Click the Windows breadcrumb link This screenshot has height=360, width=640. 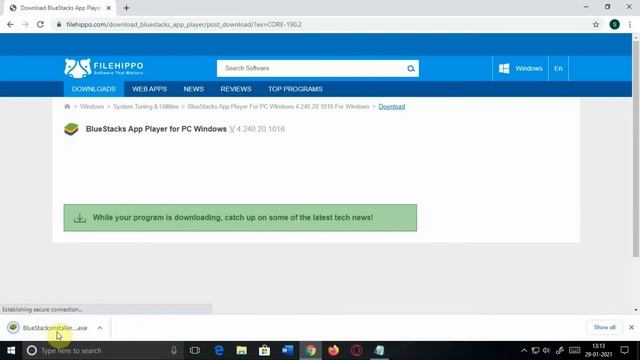(92, 107)
